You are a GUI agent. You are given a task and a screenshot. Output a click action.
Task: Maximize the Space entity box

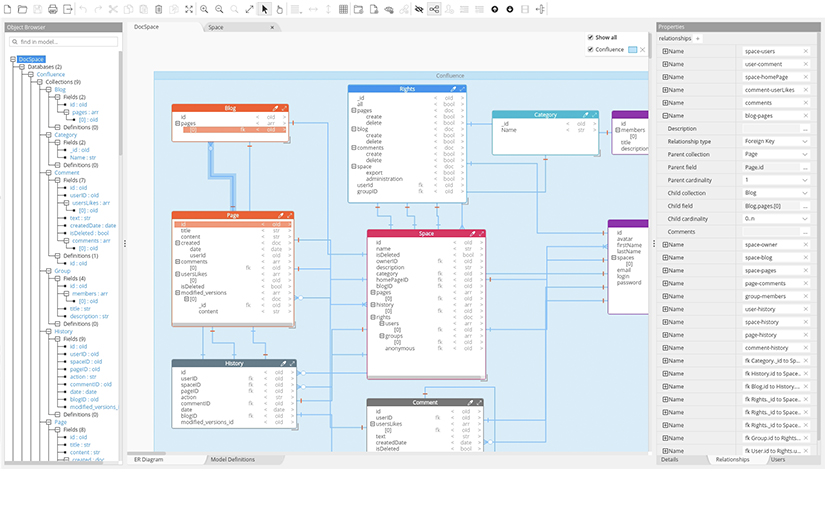click(481, 233)
